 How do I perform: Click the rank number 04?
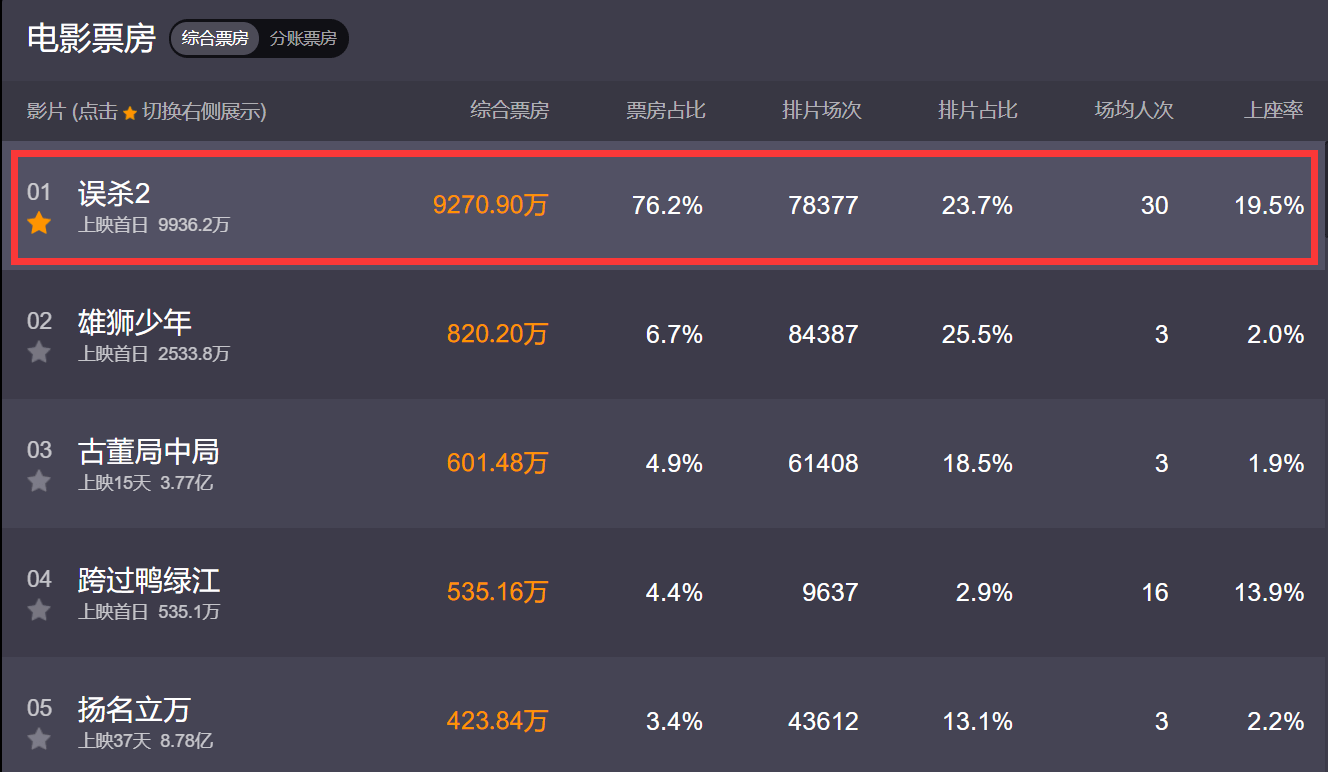[x=39, y=579]
